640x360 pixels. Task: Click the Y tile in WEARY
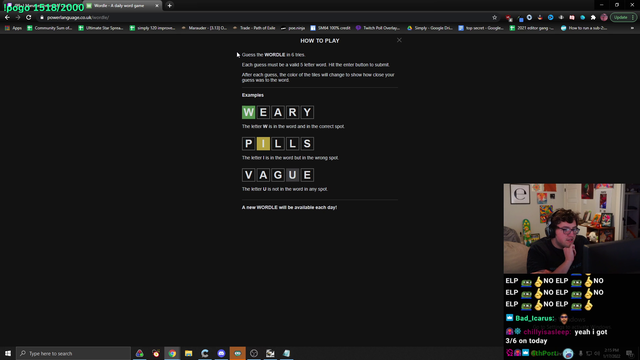pyautogui.click(x=307, y=112)
